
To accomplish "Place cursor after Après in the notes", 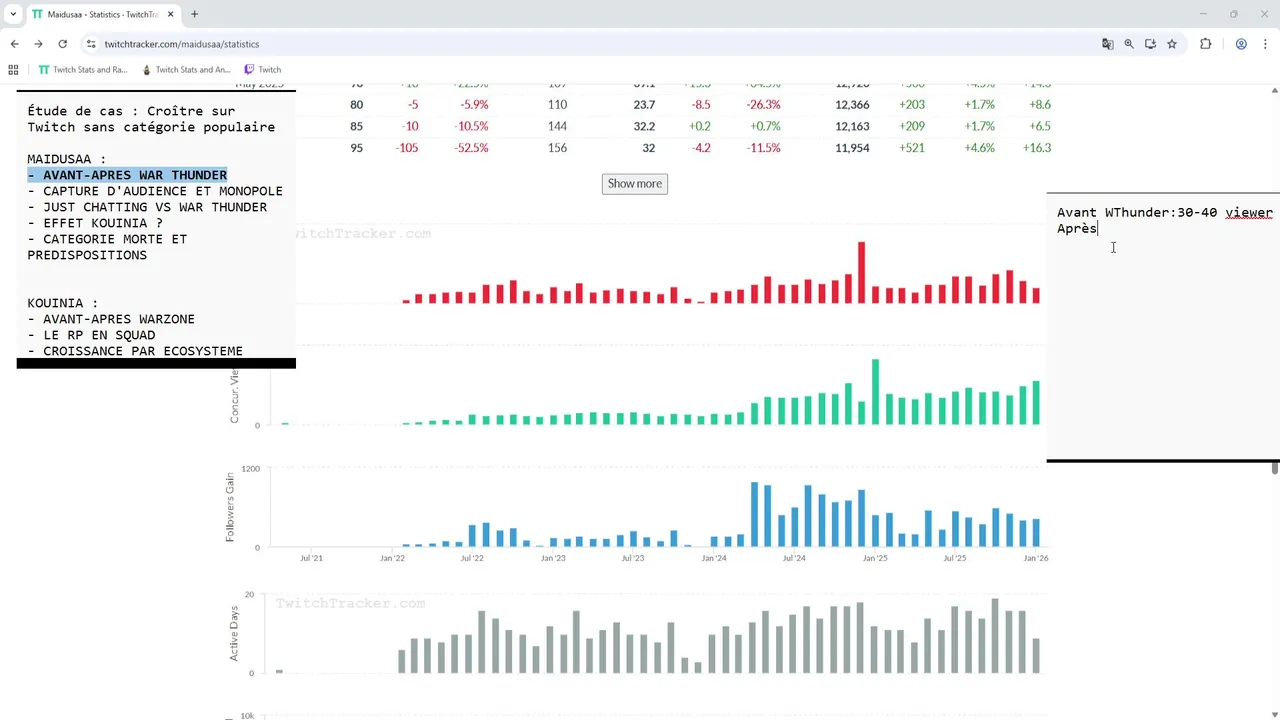I will pyautogui.click(x=1098, y=229).
